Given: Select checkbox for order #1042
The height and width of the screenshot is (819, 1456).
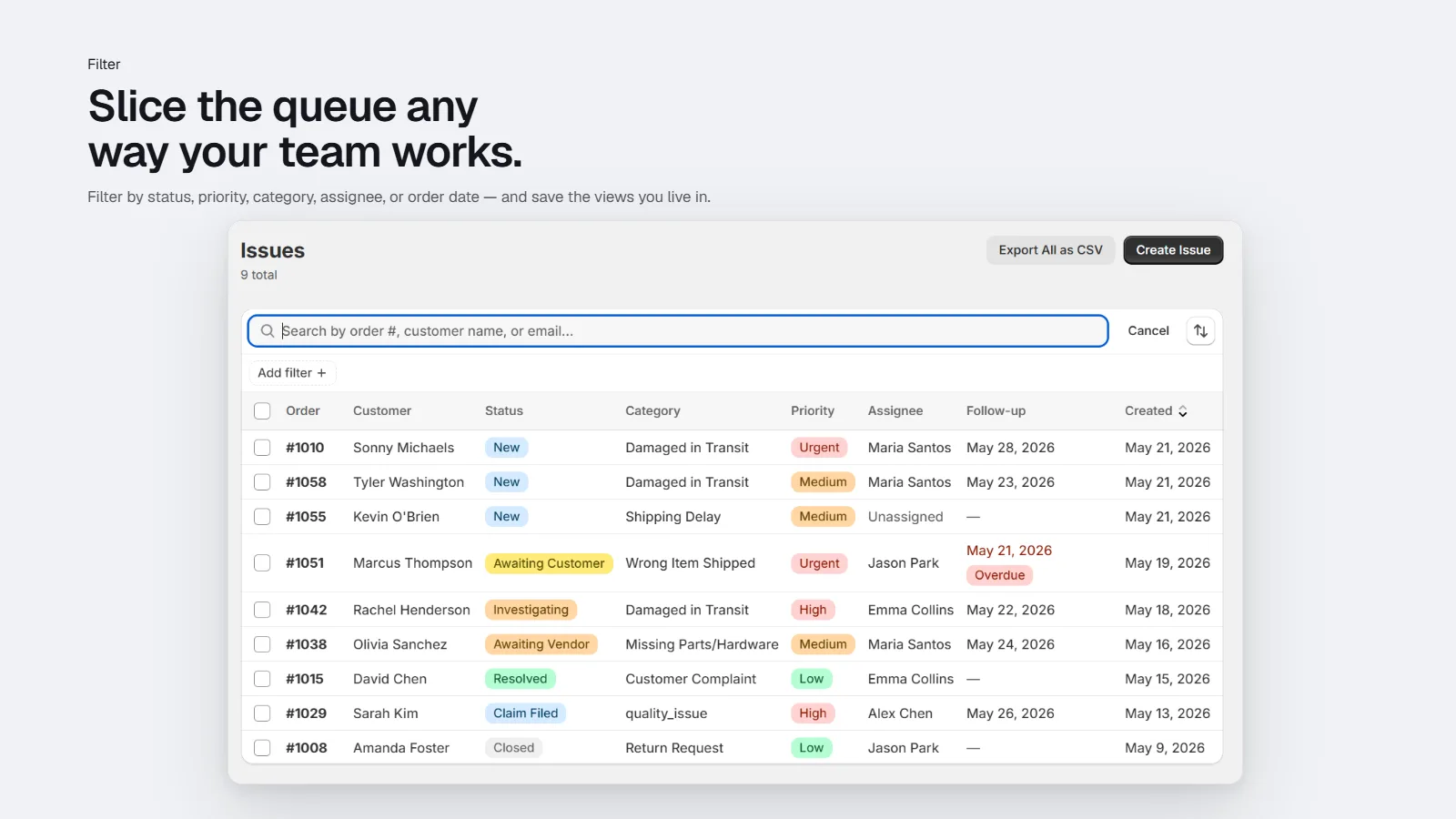Looking at the screenshot, I should (262, 610).
